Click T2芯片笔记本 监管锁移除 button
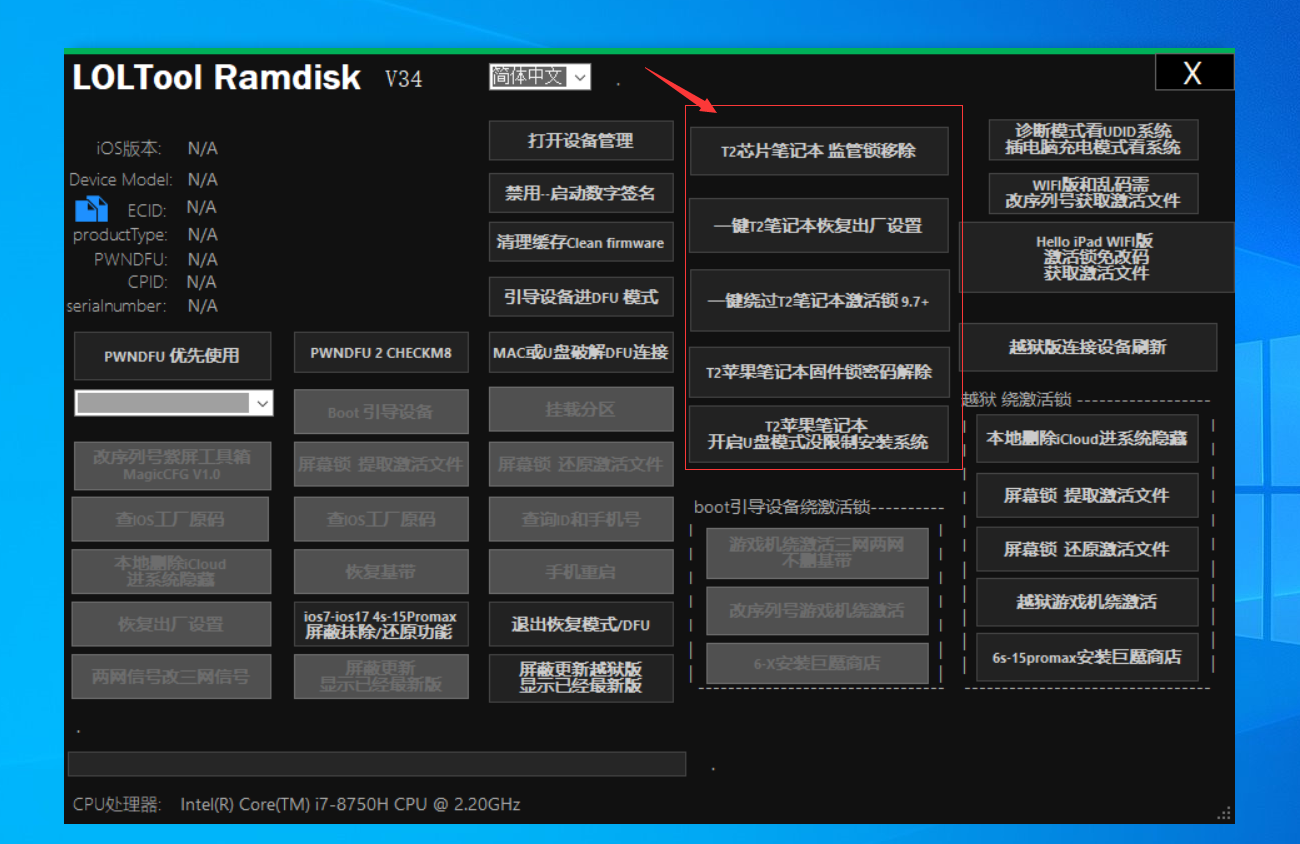The height and width of the screenshot is (844, 1300). pyautogui.click(x=819, y=151)
